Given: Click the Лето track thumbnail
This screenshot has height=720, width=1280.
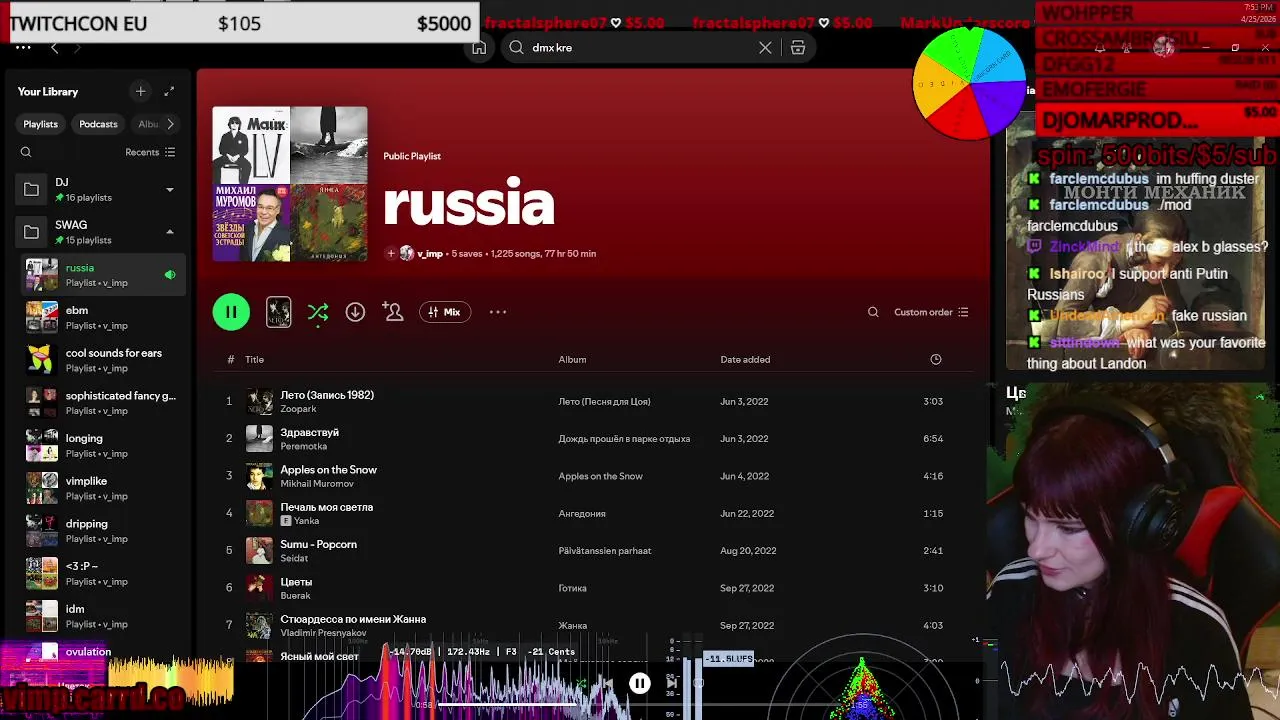Looking at the screenshot, I should 259,401.
